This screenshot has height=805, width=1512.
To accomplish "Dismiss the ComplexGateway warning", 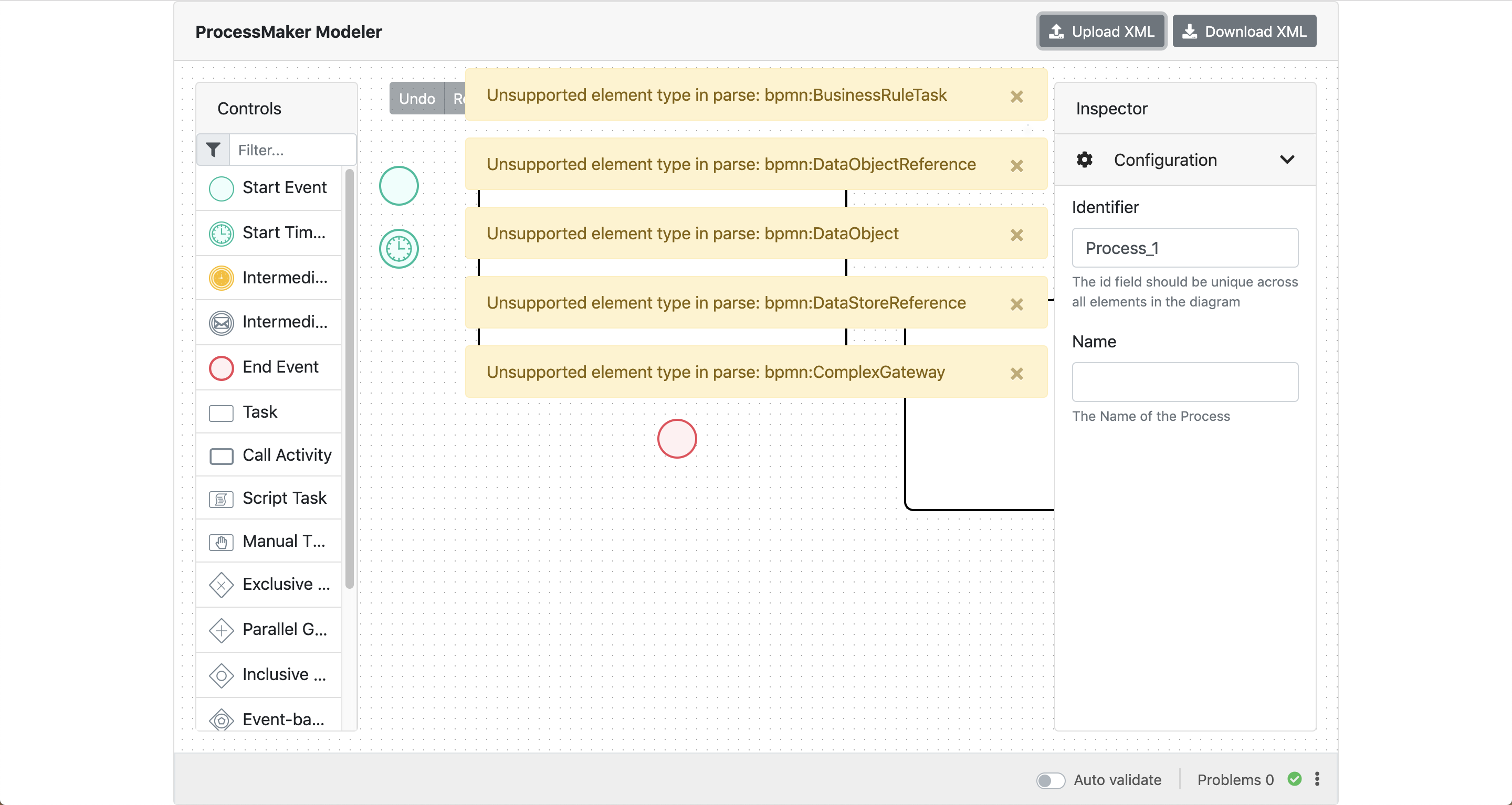I will (1016, 373).
